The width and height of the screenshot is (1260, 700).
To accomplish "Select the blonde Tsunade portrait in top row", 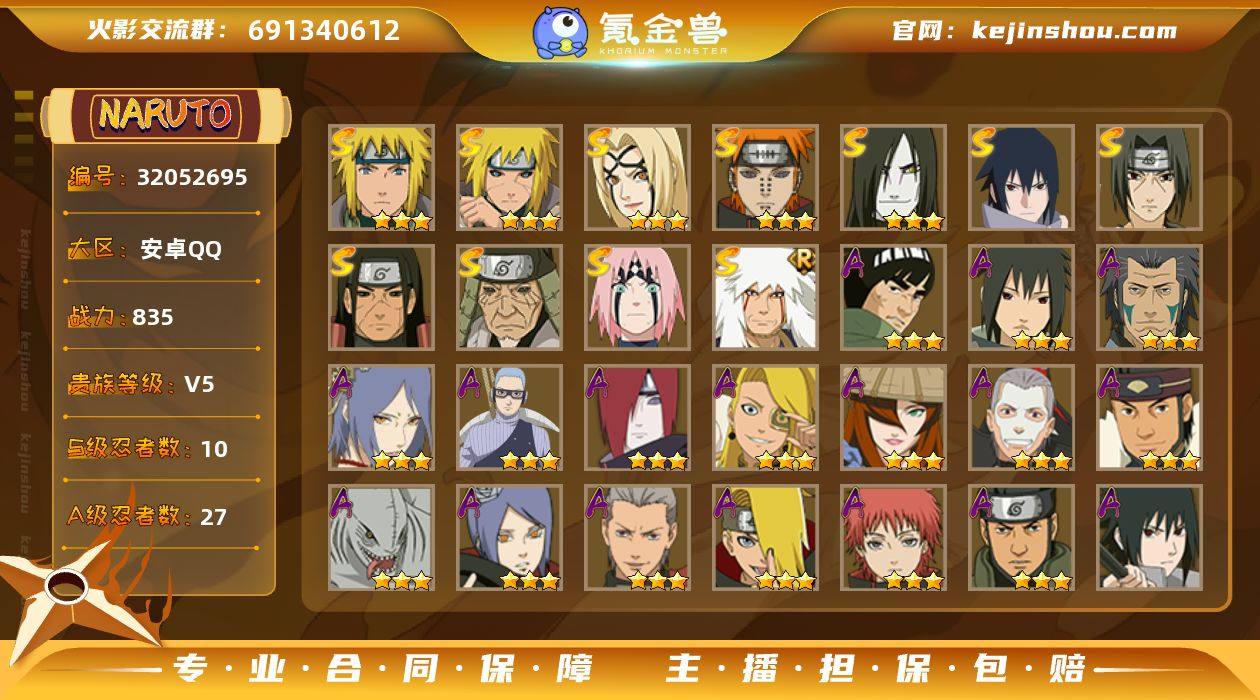I will coord(637,177).
